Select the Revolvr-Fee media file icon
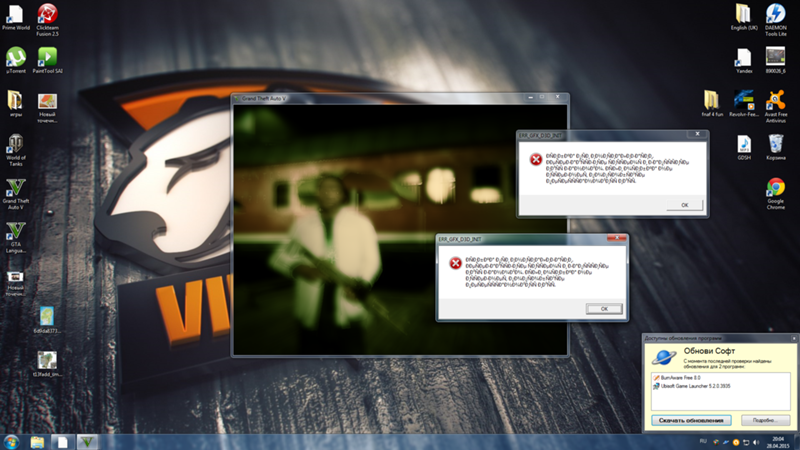 [x=744, y=104]
